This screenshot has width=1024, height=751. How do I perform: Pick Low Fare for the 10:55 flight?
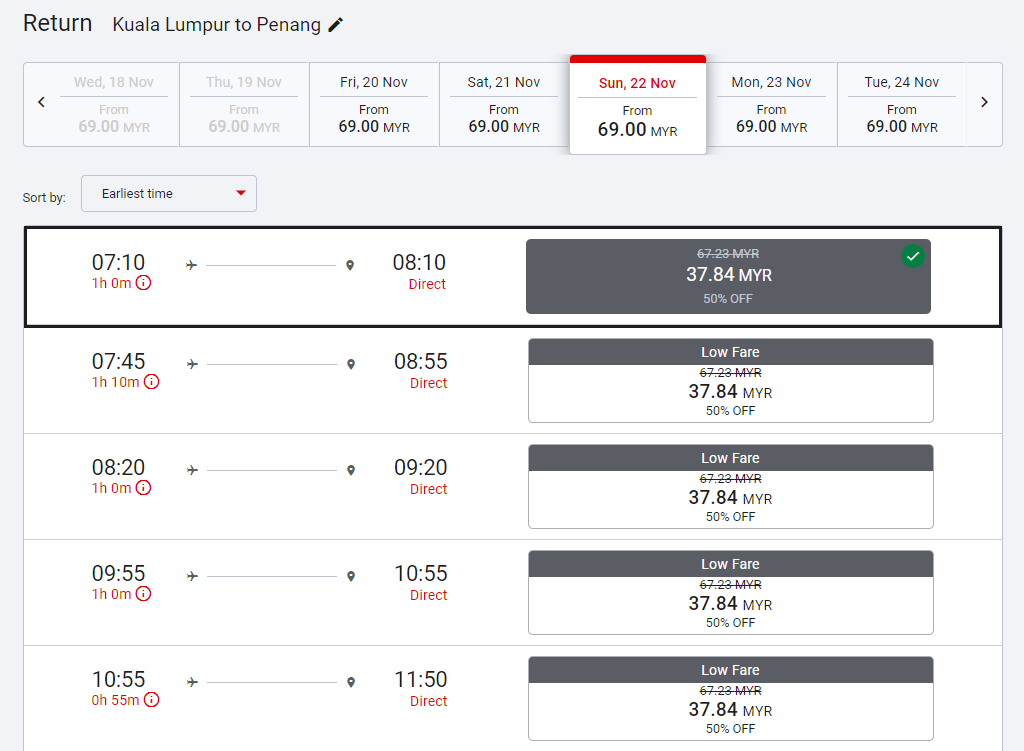pos(730,699)
